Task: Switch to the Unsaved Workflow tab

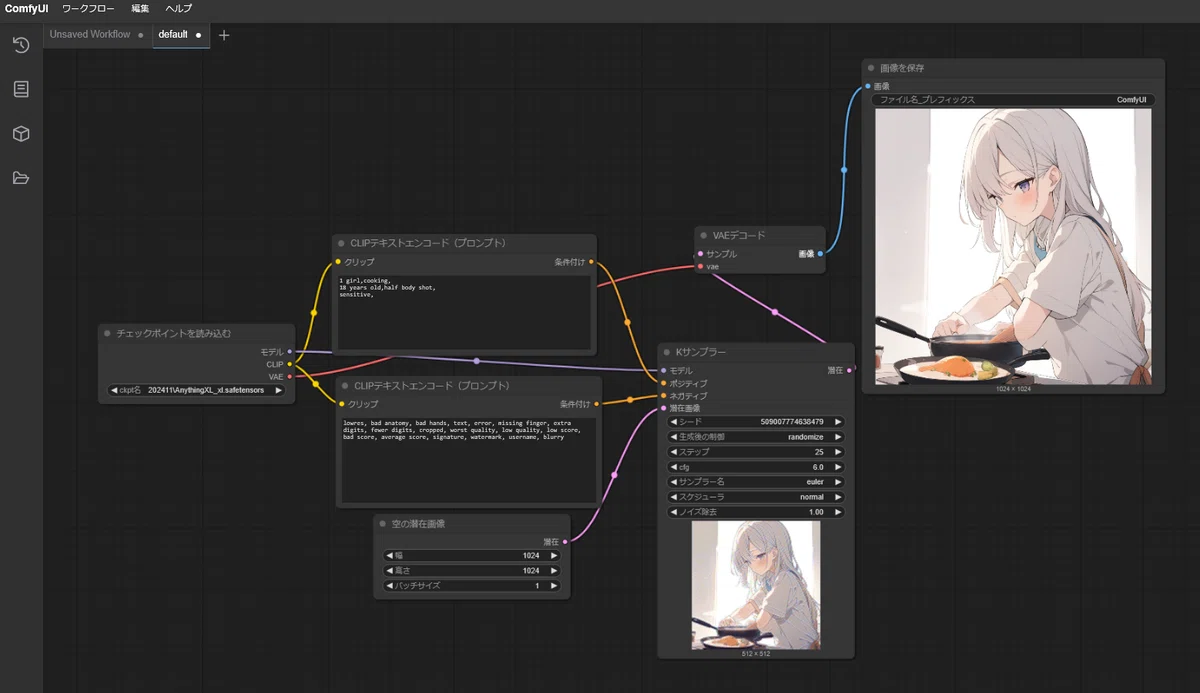Action: pos(97,34)
